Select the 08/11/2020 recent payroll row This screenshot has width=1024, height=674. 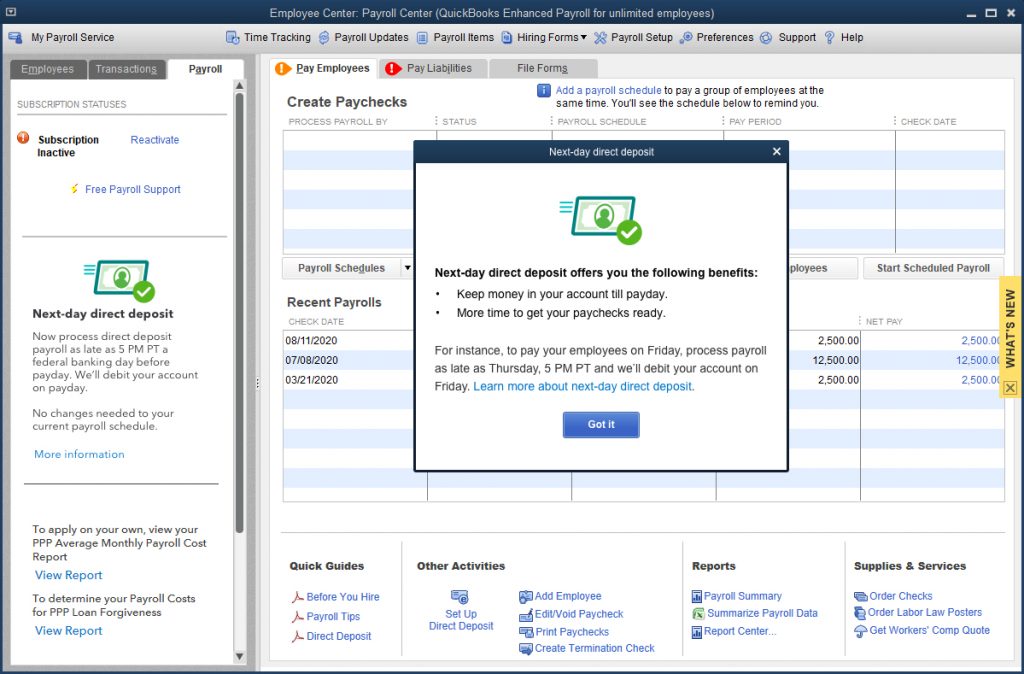[644, 340]
